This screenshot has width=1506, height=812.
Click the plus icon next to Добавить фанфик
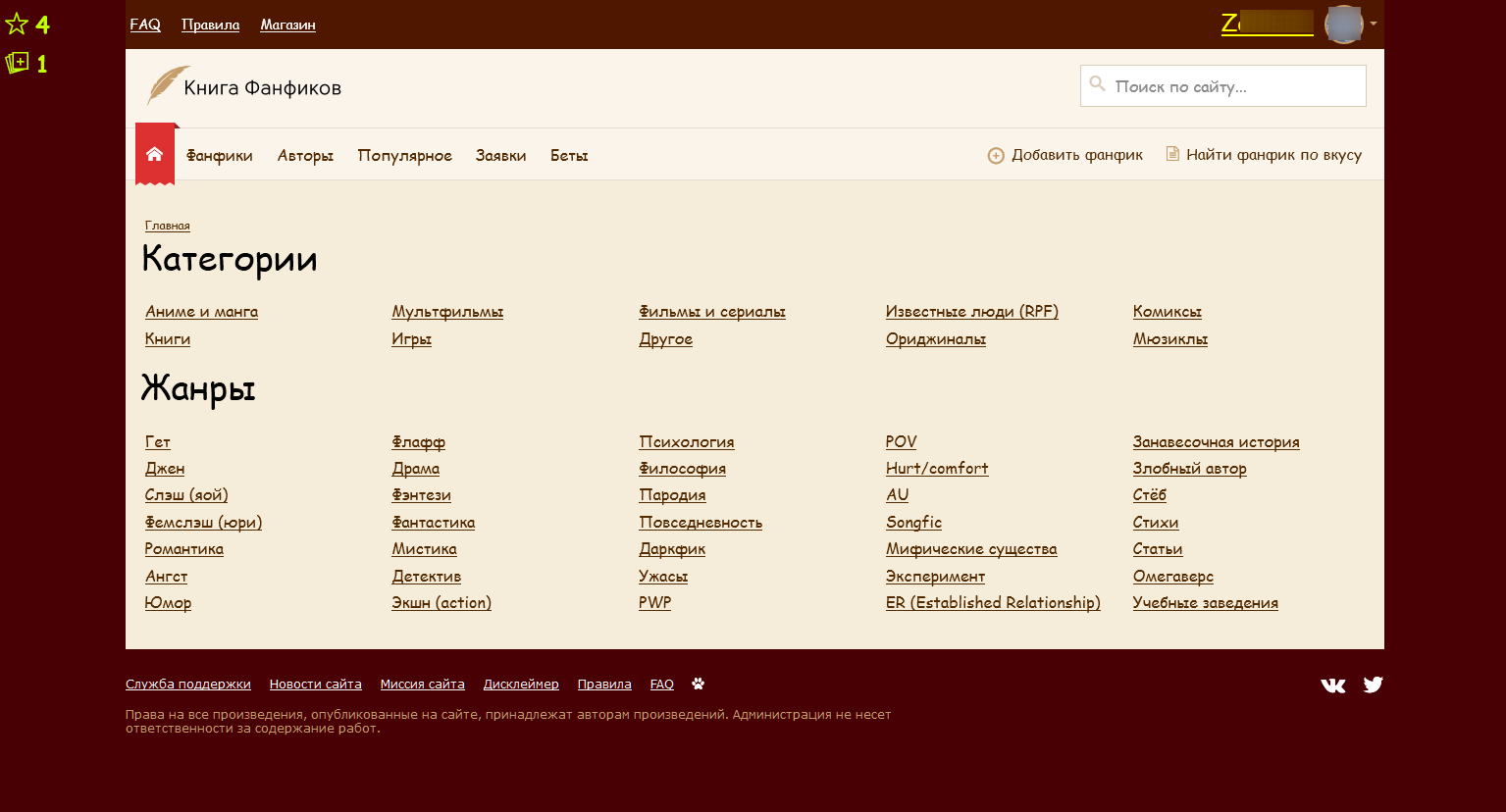tap(995, 155)
